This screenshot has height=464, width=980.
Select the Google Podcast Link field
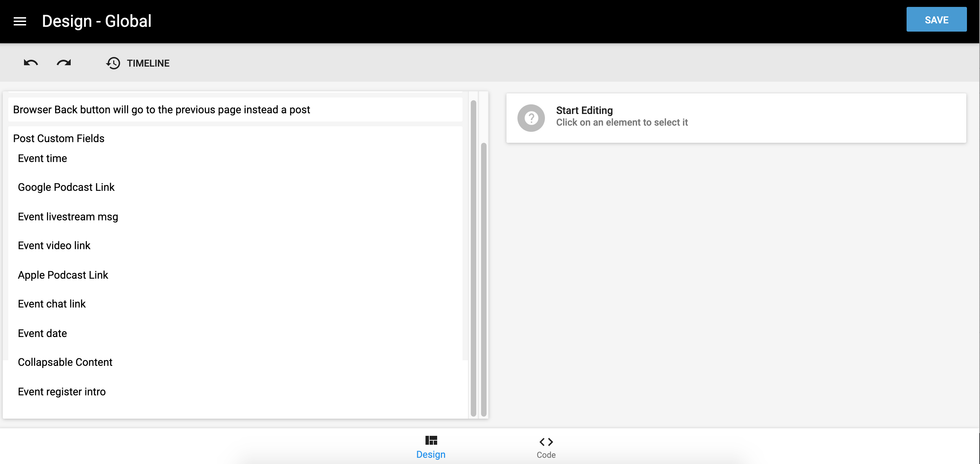(66, 187)
